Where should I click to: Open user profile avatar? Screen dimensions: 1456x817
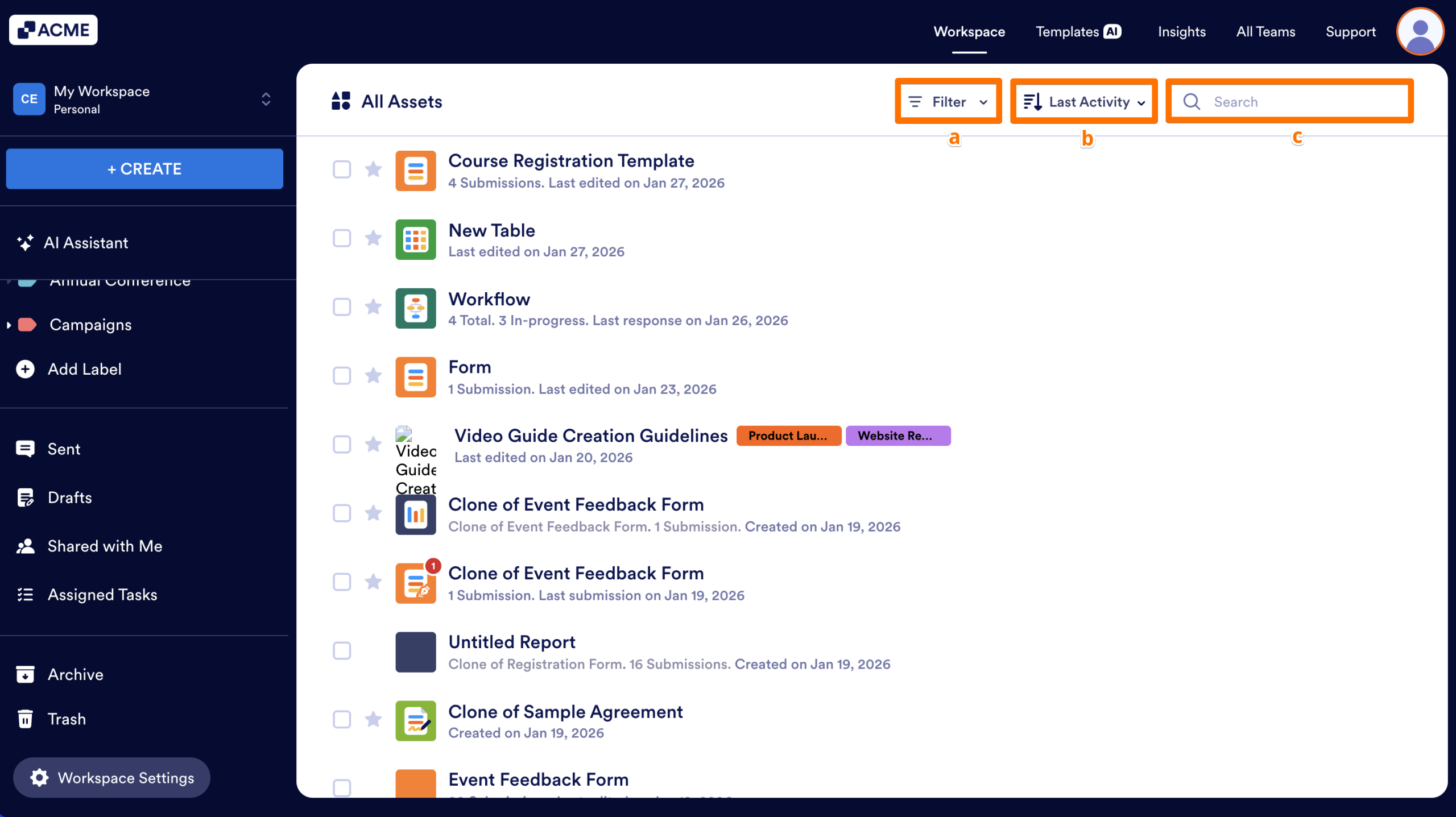[1420, 31]
